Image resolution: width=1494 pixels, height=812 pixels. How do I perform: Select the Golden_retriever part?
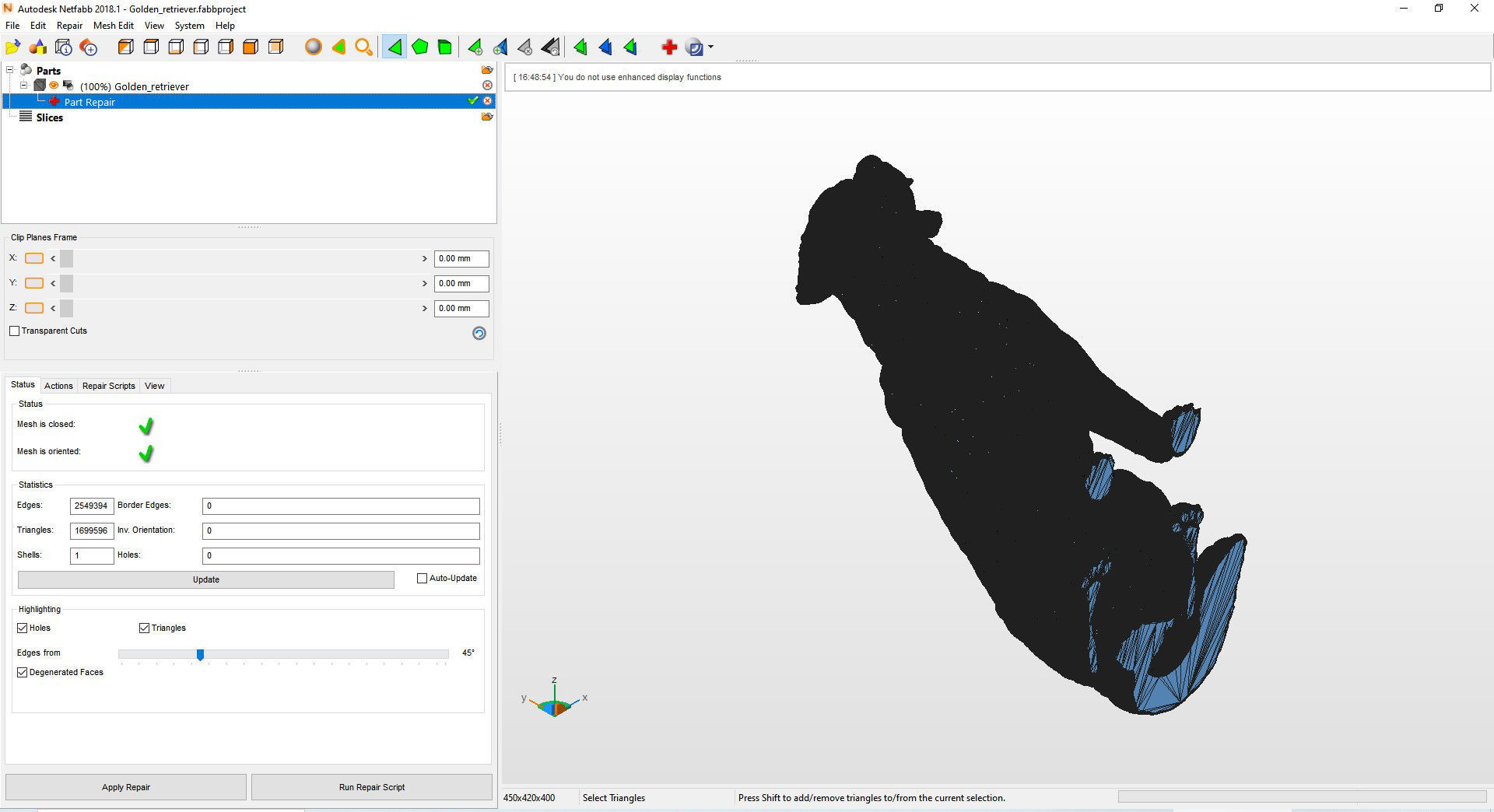click(135, 86)
